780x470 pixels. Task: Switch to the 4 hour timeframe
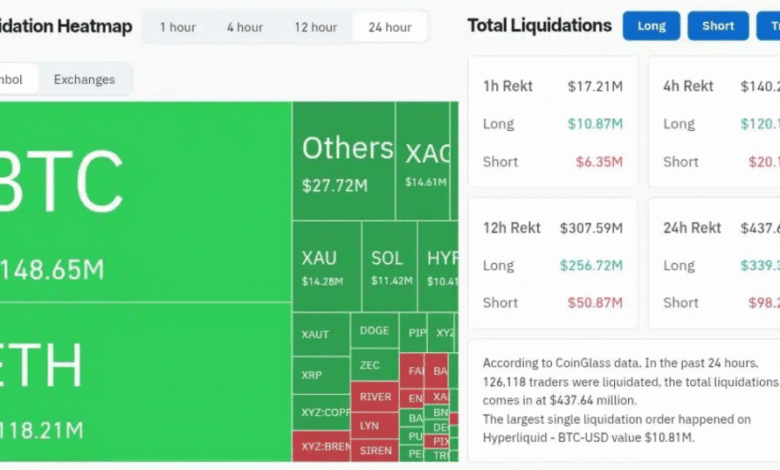pos(244,27)
